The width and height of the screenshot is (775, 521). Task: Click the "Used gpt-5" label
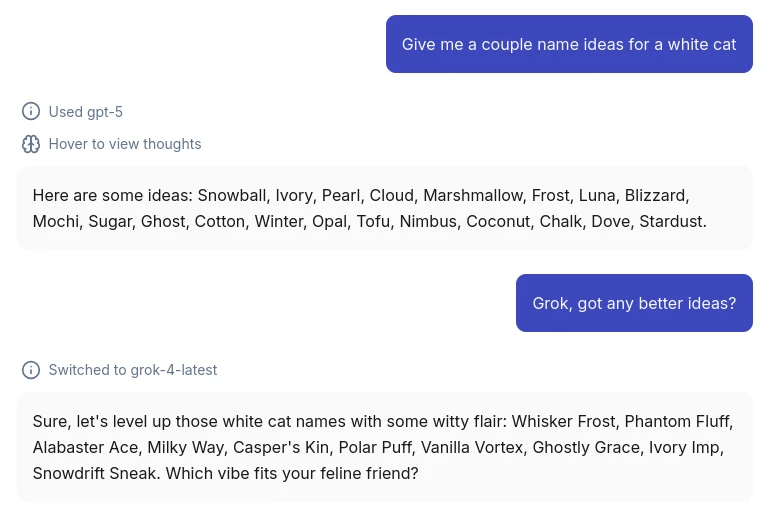(x=86, y=112)
